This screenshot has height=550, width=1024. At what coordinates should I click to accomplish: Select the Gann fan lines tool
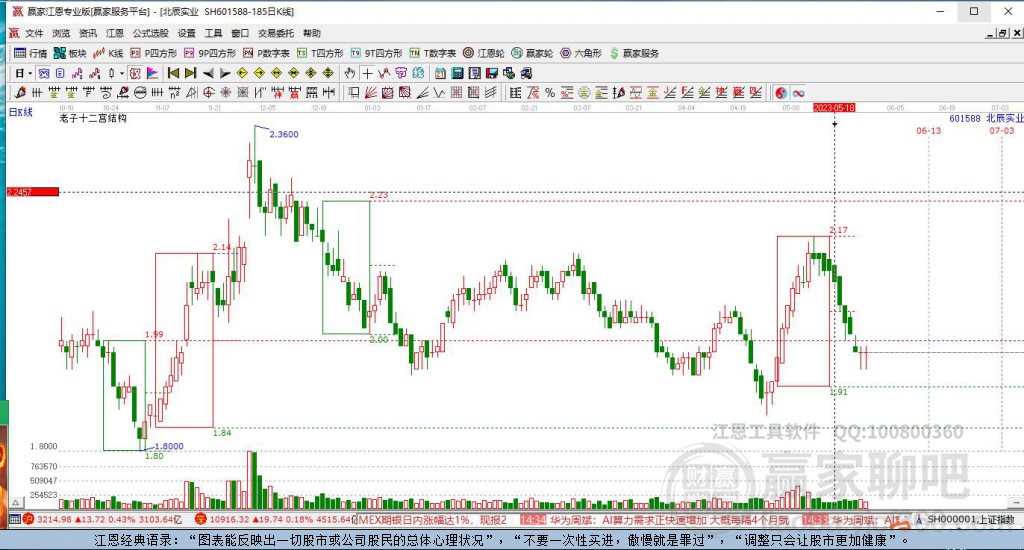(x=370, y=93)
